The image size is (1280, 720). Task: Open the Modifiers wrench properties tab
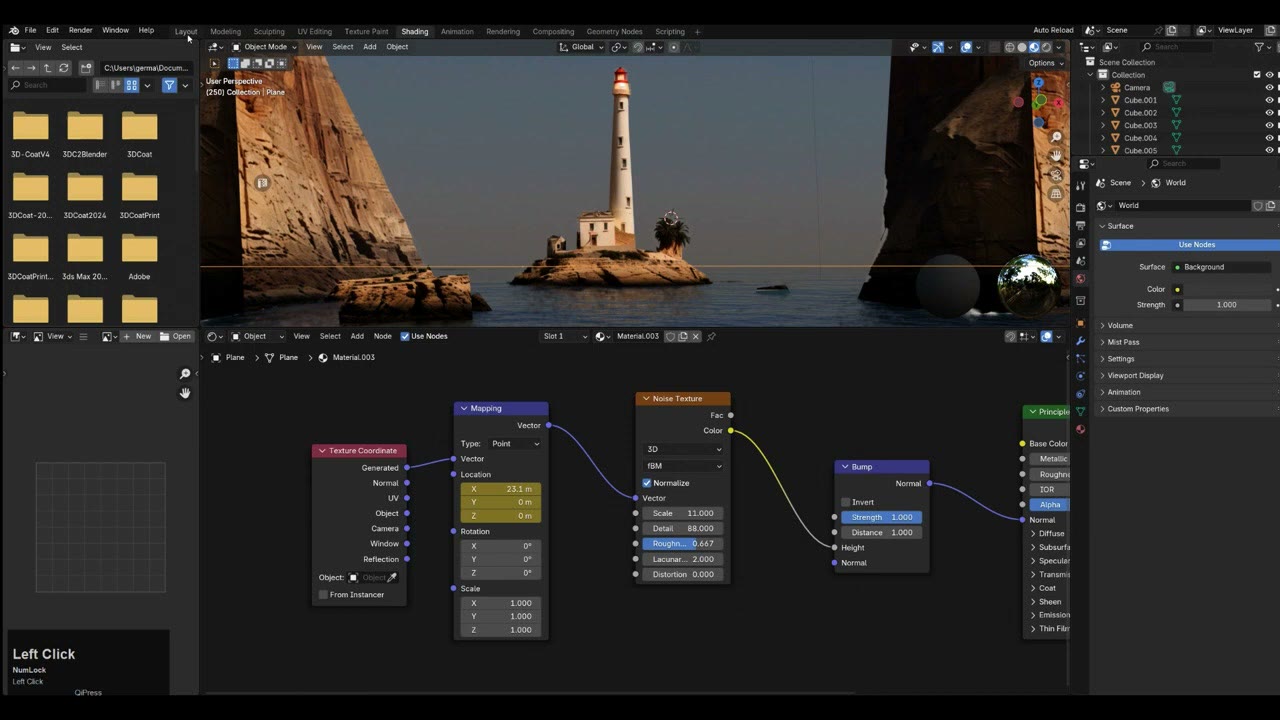point(1080,341)
